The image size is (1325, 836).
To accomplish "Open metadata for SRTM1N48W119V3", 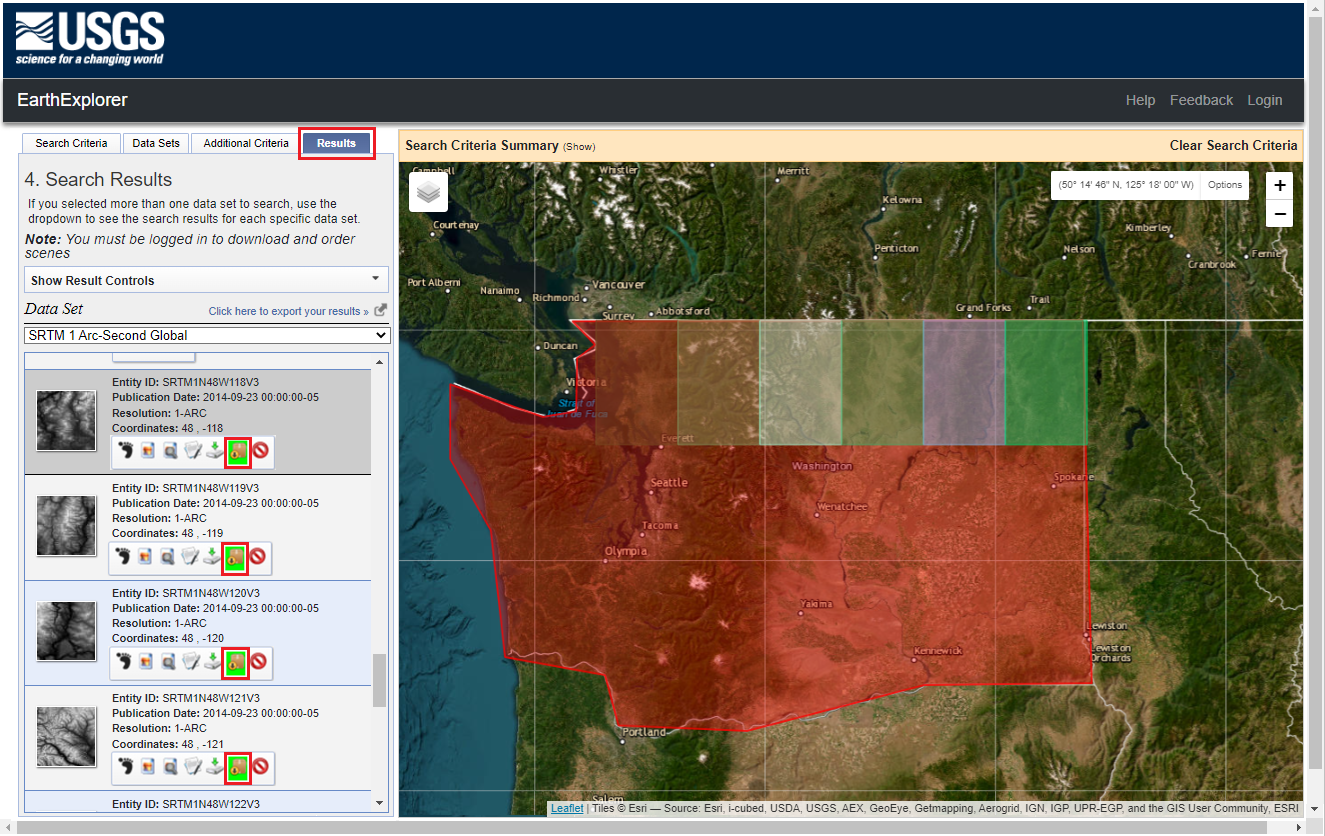I will click(x=191, y=557).
